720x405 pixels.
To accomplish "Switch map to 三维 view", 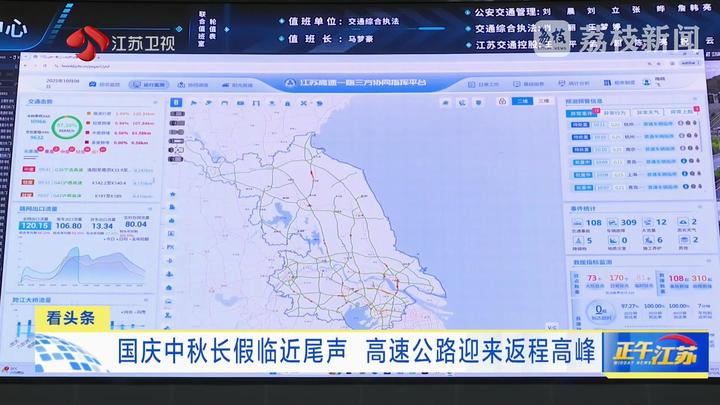I will pyautogui.click(x=544, y=101).
